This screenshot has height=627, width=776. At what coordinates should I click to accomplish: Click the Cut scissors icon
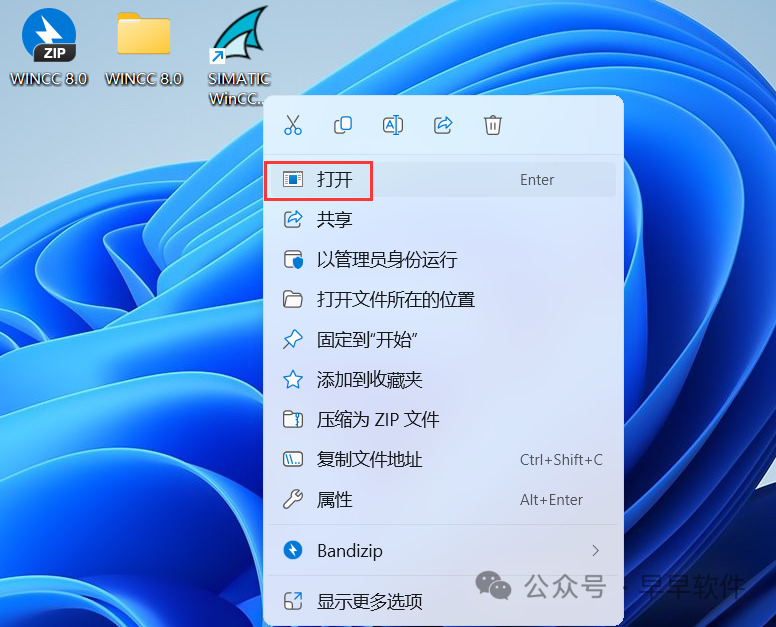pos(293,125)
